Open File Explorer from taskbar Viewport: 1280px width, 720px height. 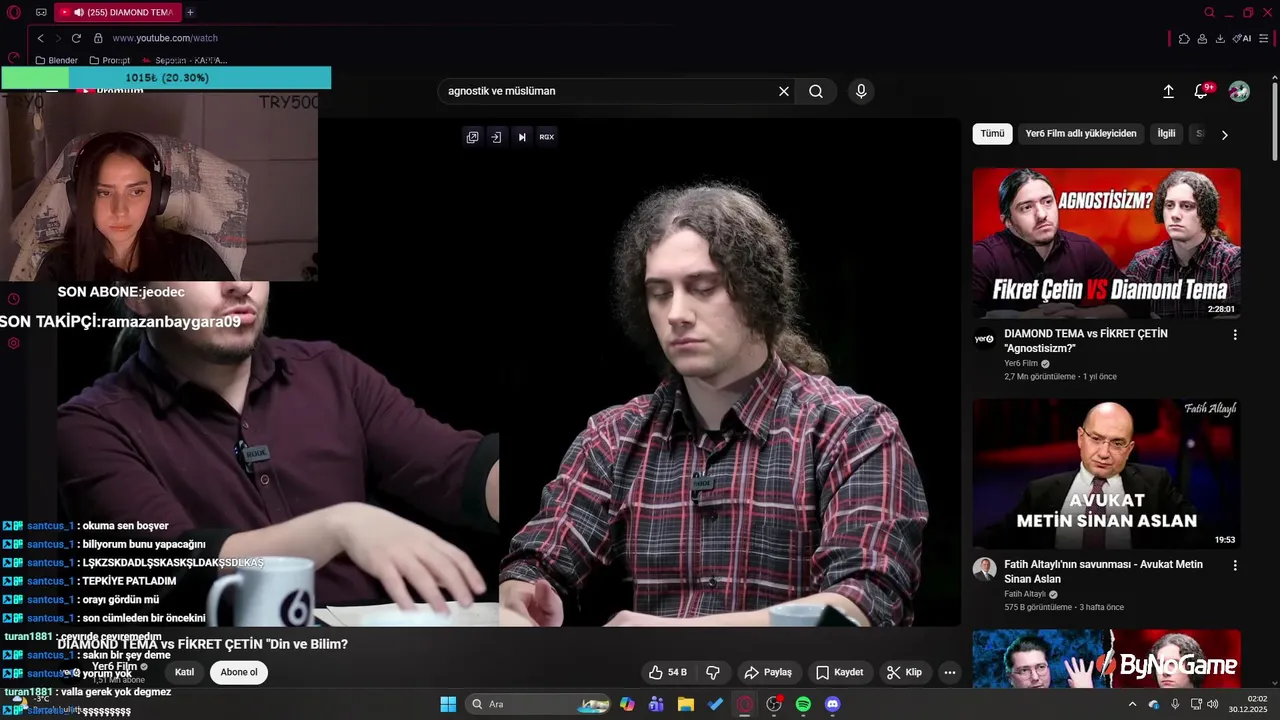tap(686, 704)
